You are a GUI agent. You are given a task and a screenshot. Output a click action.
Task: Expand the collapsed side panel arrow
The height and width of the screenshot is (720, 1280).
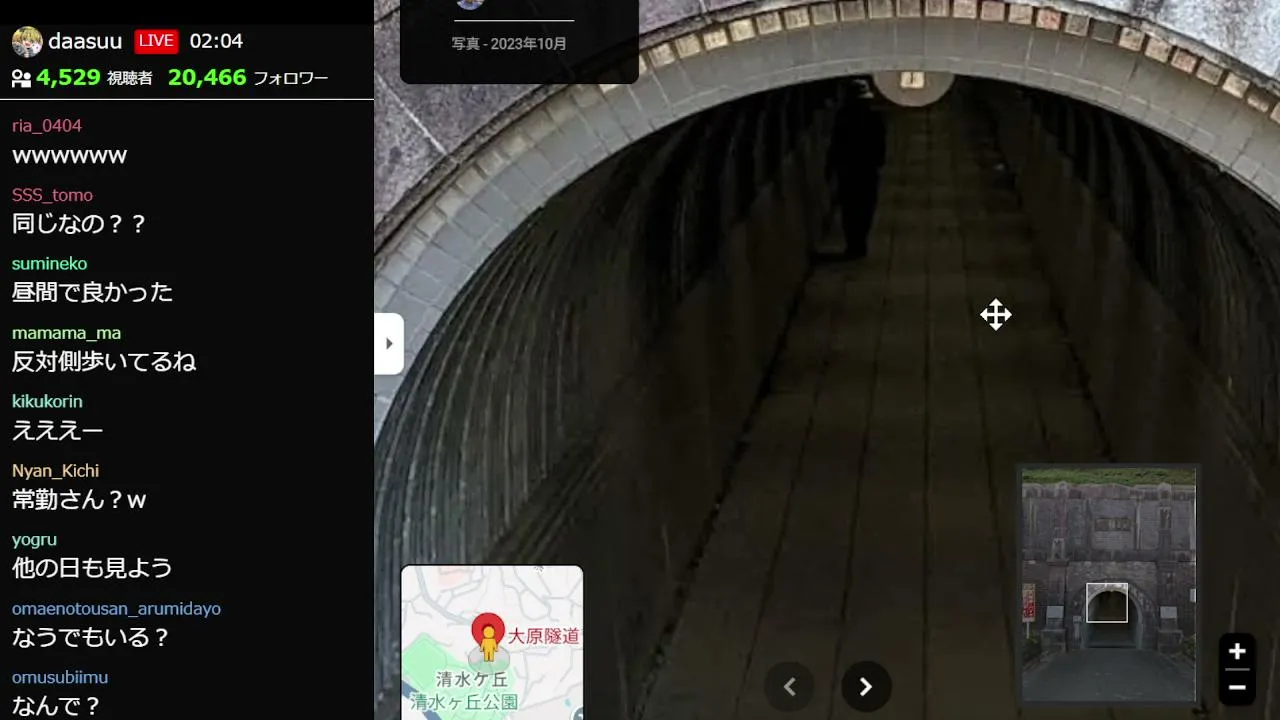click(389, 344)
